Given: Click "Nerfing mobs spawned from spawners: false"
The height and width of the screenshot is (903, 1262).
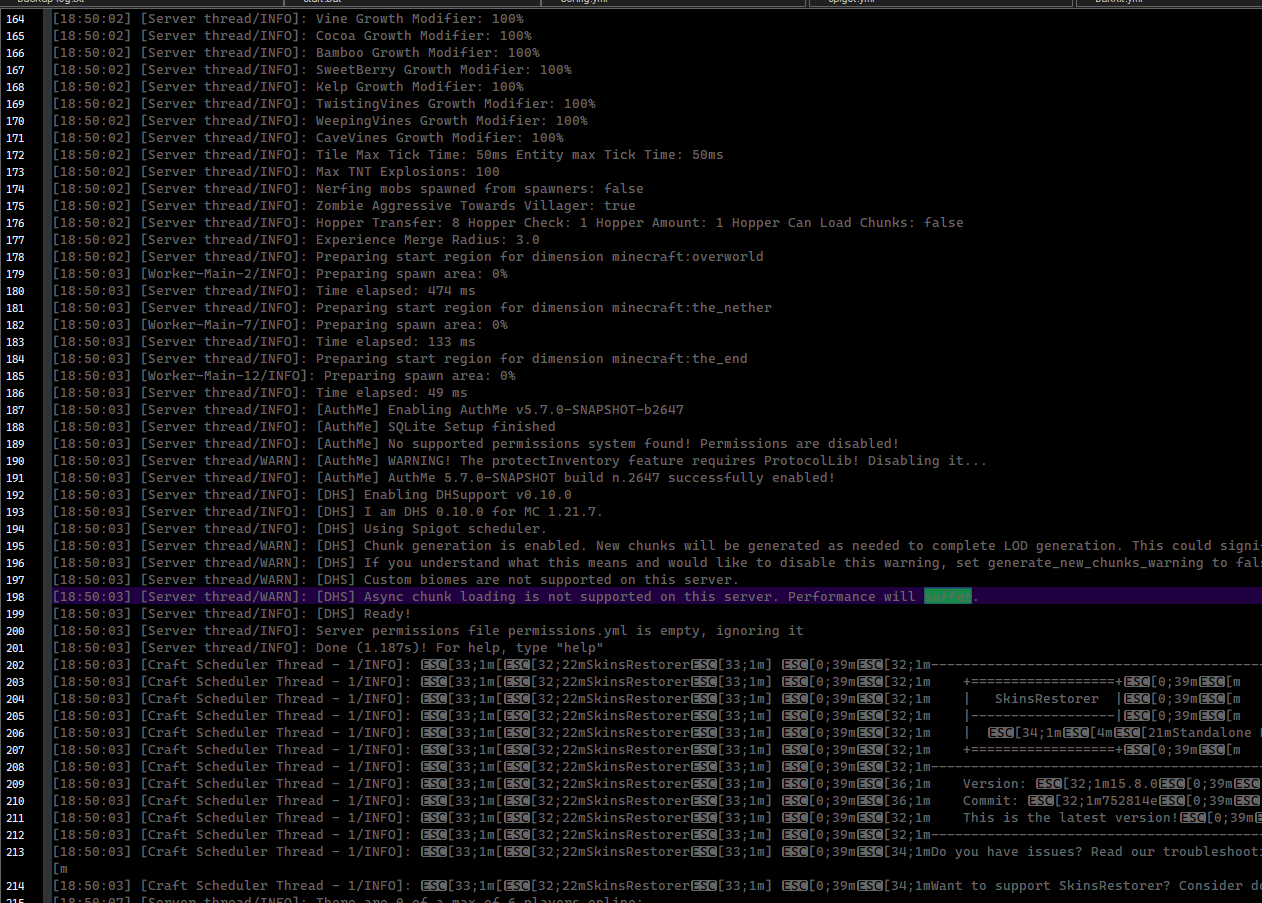Looking at the screenshot, I should [x=480, y=189].
